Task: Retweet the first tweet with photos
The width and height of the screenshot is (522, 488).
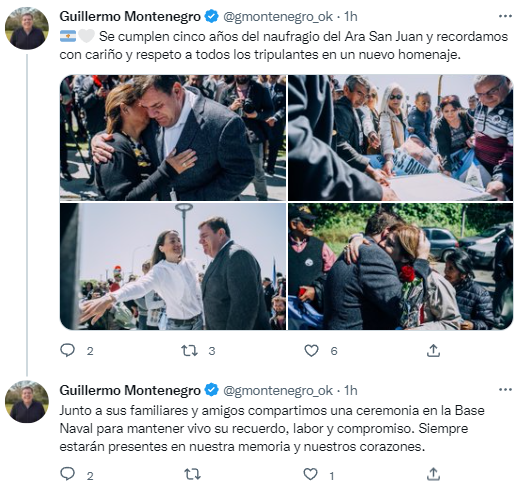Action: [189, 351]
